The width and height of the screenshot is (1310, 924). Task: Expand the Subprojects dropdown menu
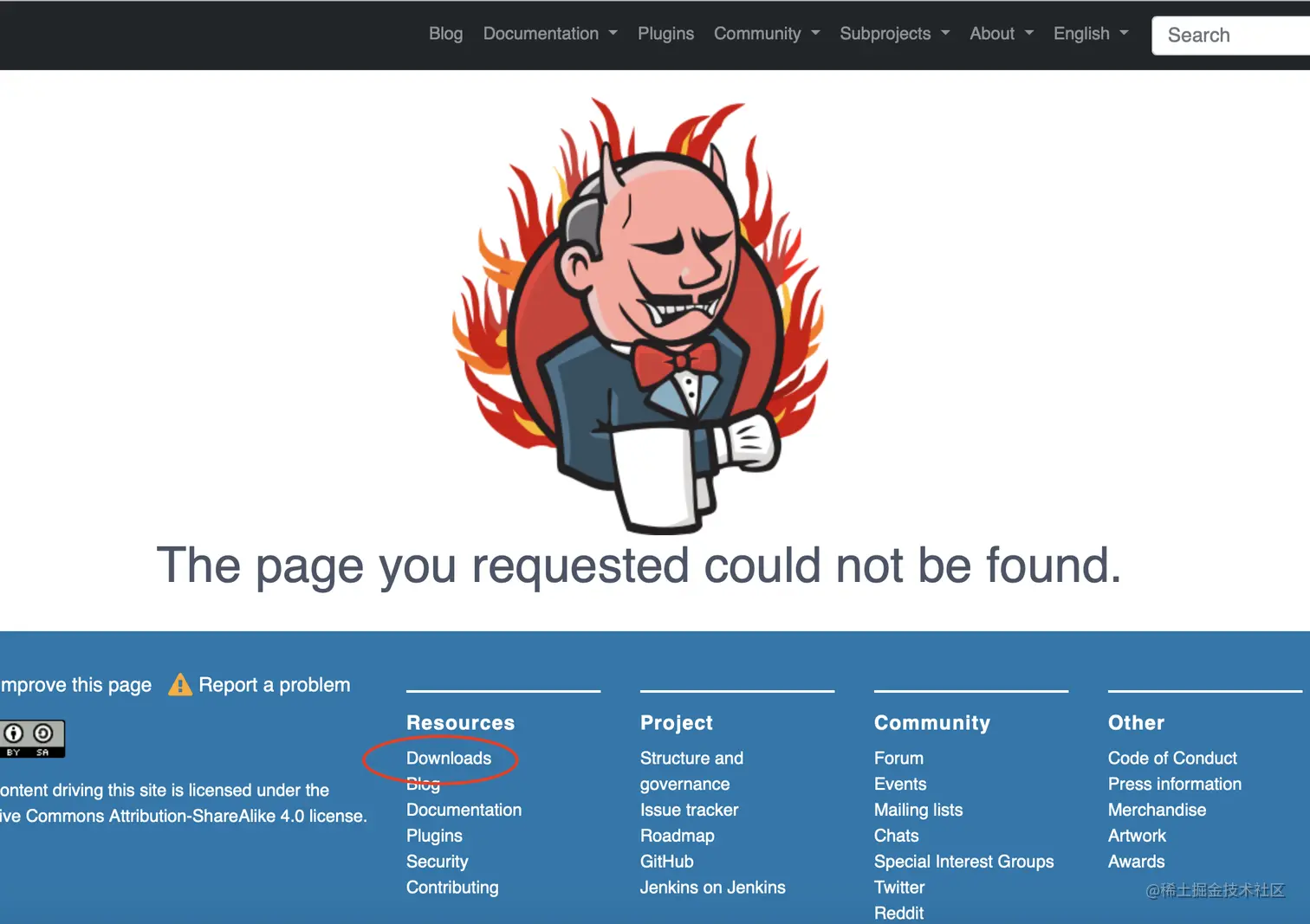pos(895,34)
